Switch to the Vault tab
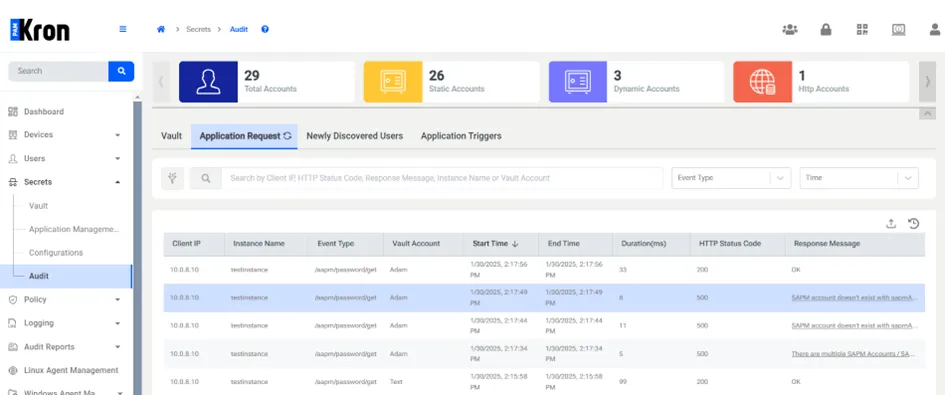 tap(172, 136)
